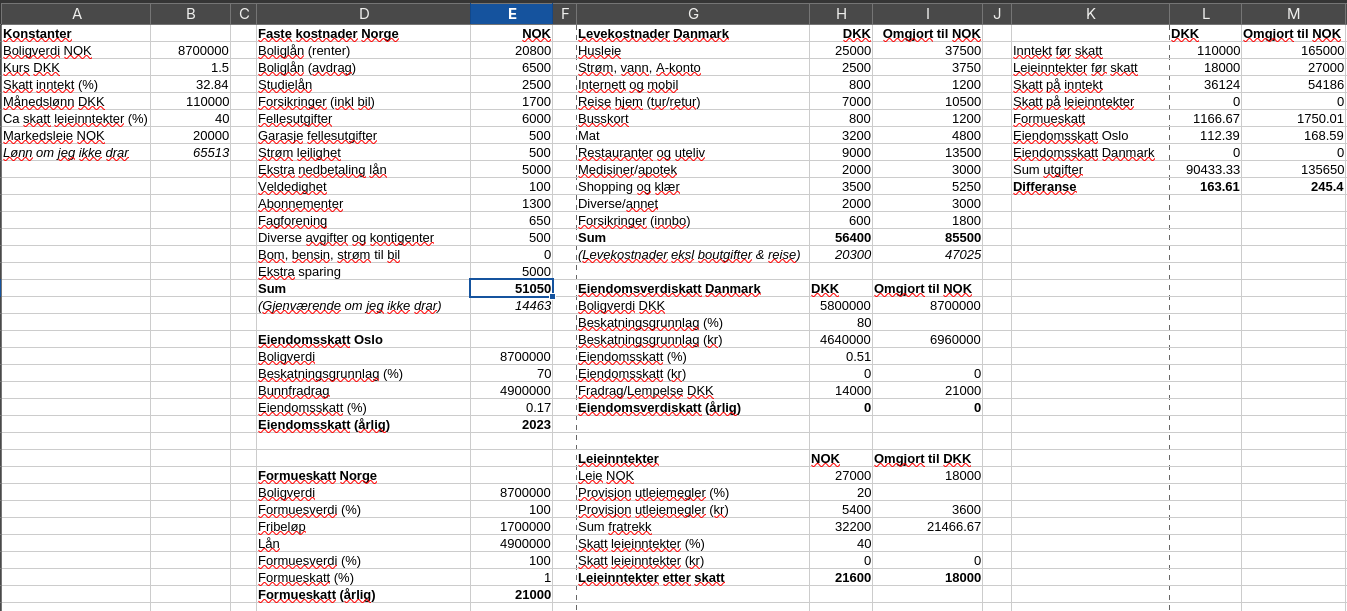Click Abonnementer value 1300
This screenshot has width=1347, height=611.
click(x=511, y=203)
